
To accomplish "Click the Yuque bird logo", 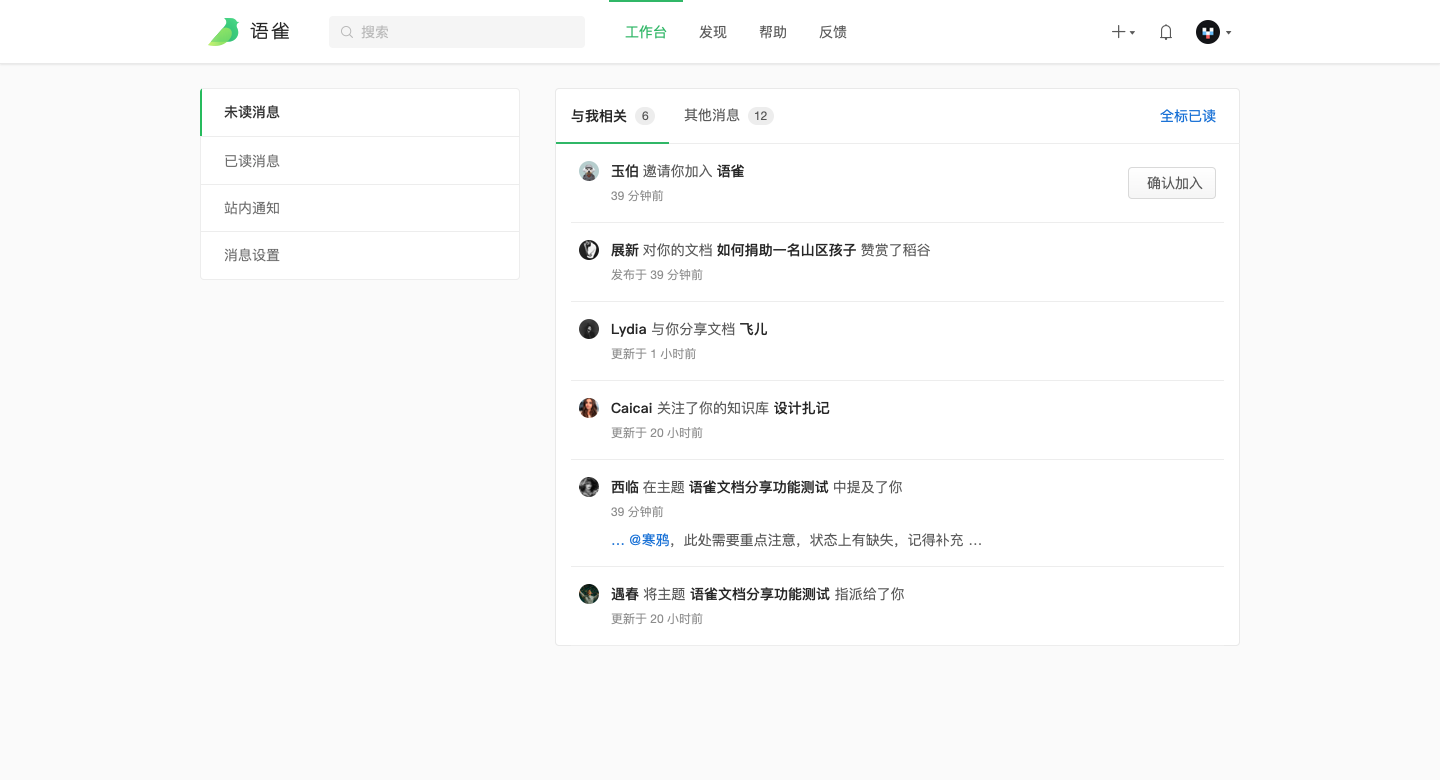I will pyautogui.click(x=223, y=32).
